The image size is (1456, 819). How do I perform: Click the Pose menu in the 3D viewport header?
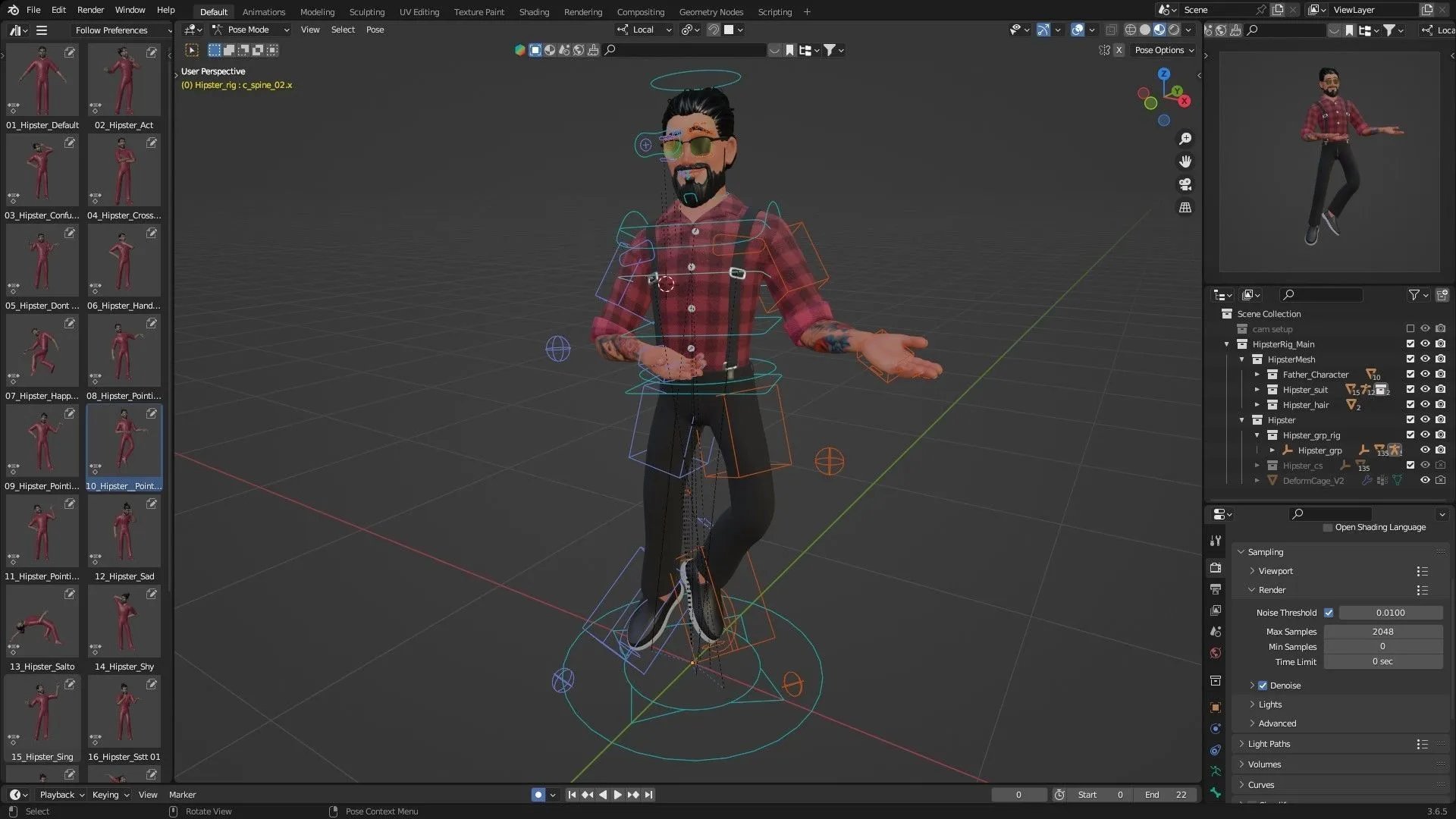coord(375,30)
